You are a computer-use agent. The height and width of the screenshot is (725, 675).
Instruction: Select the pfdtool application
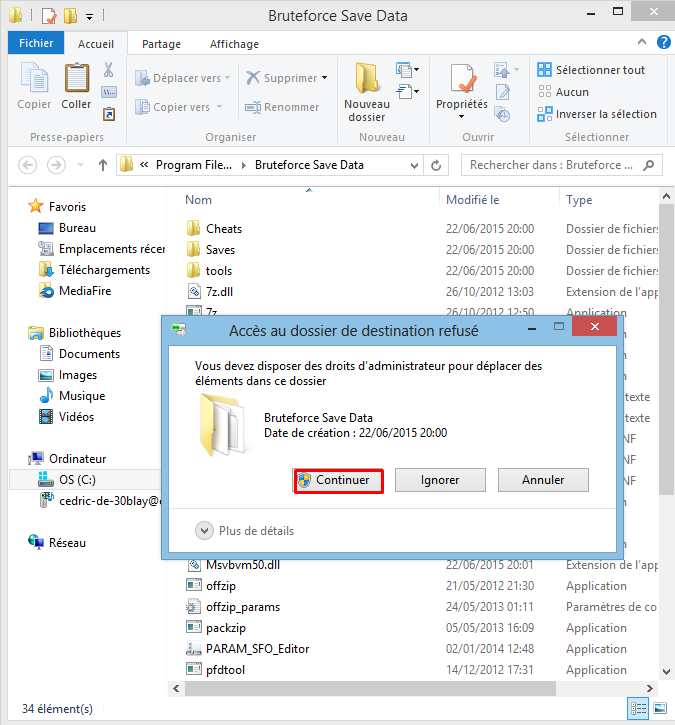(x=225, y=670)
